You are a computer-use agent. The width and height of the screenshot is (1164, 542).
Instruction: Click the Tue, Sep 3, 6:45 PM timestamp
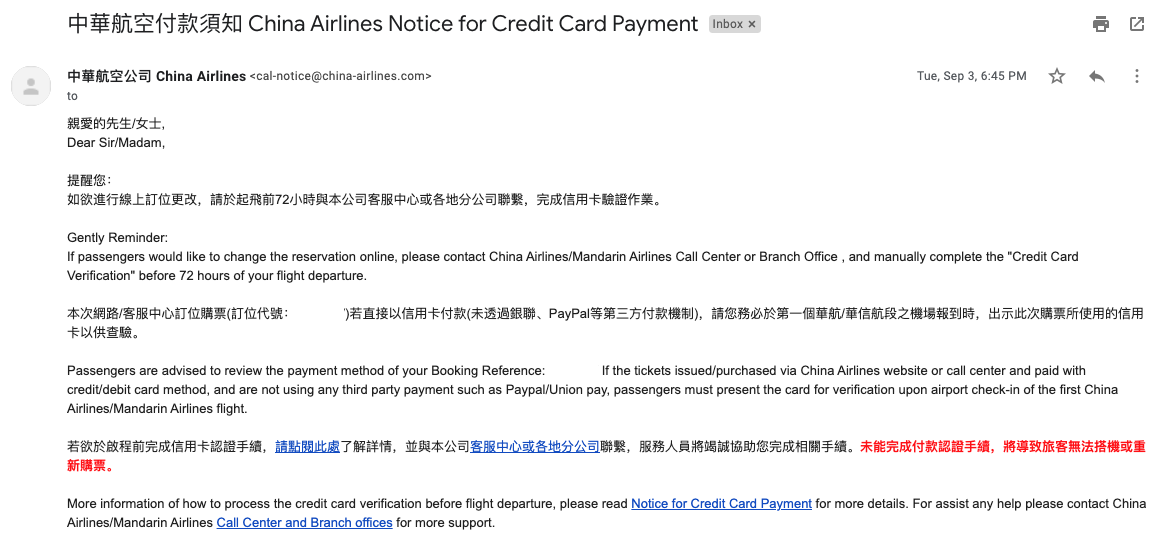click(x=972, y=76)
